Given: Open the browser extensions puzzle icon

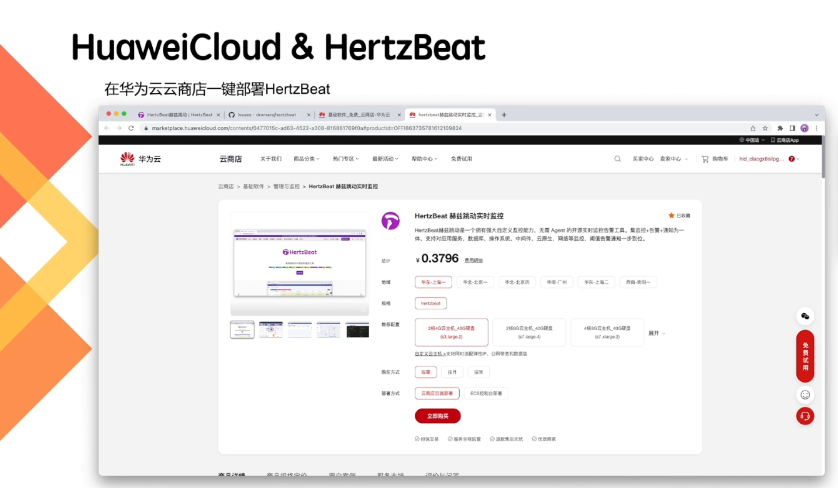Looking at the screenshot, I should tap(780, 128).
